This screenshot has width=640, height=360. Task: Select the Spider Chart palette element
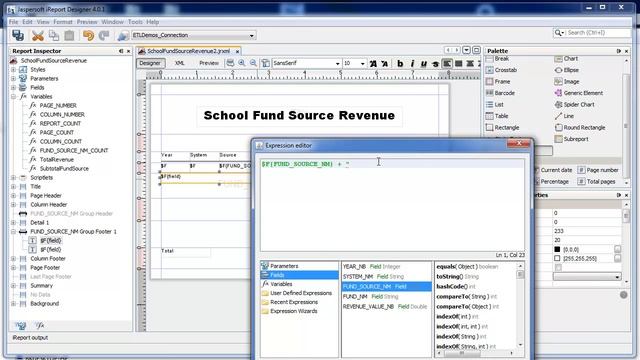[574, 104]
